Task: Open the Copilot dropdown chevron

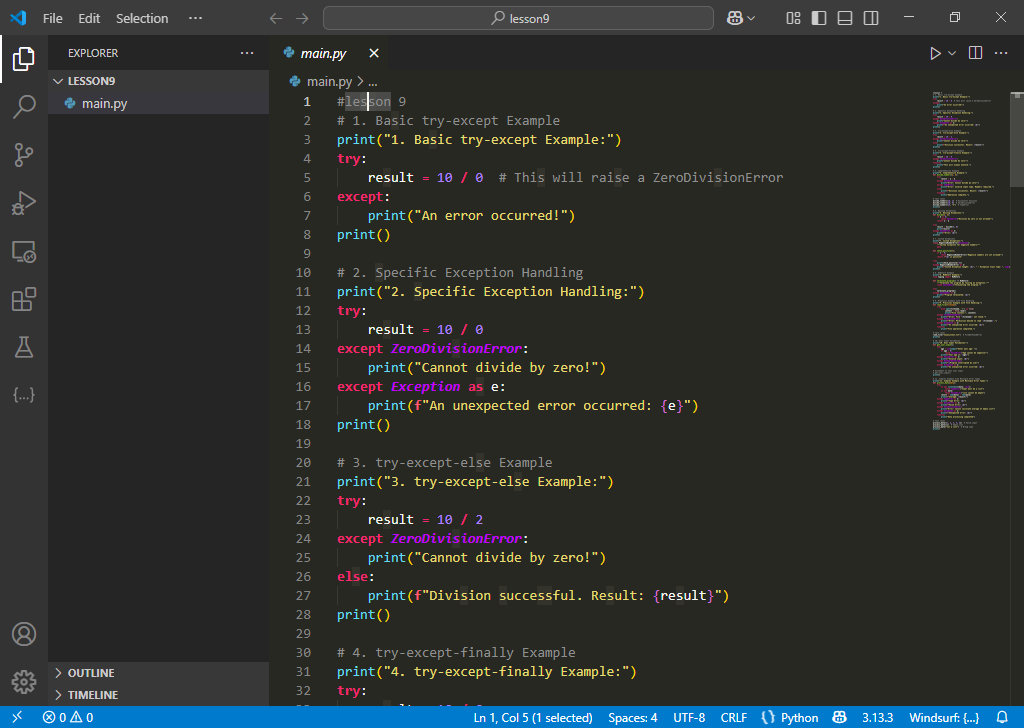Action: (x=751, y=18)
